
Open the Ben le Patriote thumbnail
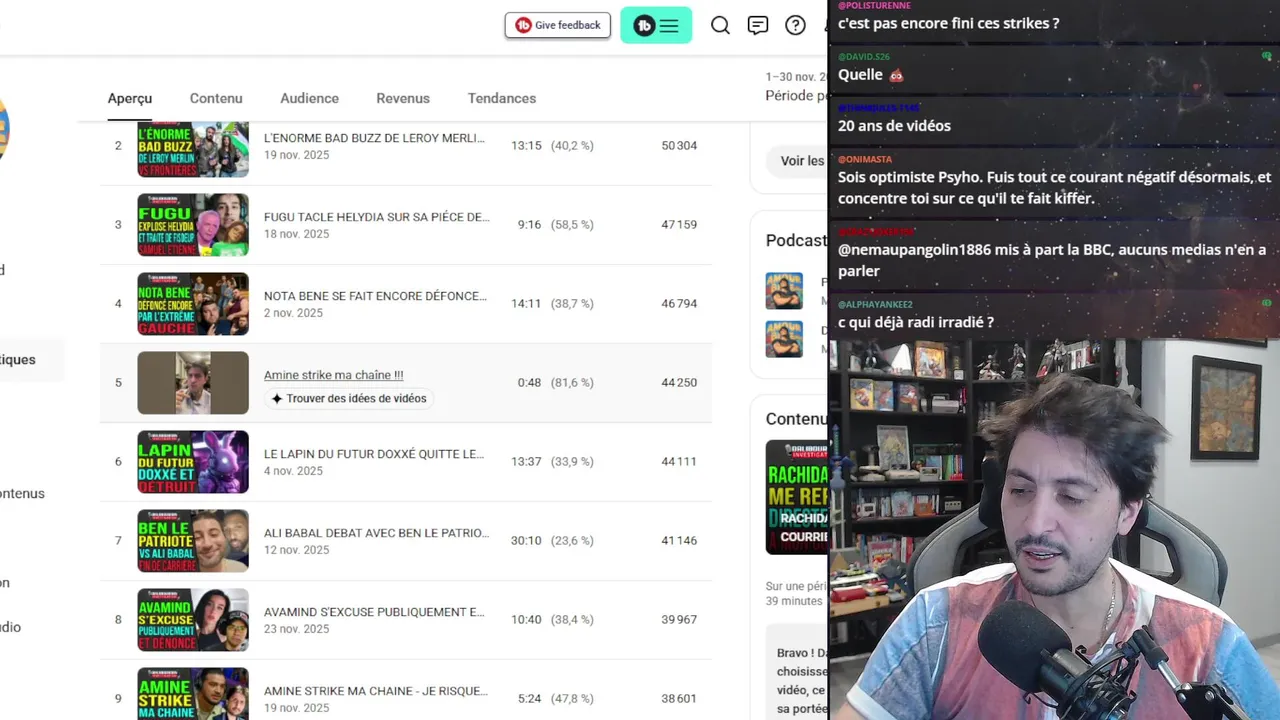(193, 541)
